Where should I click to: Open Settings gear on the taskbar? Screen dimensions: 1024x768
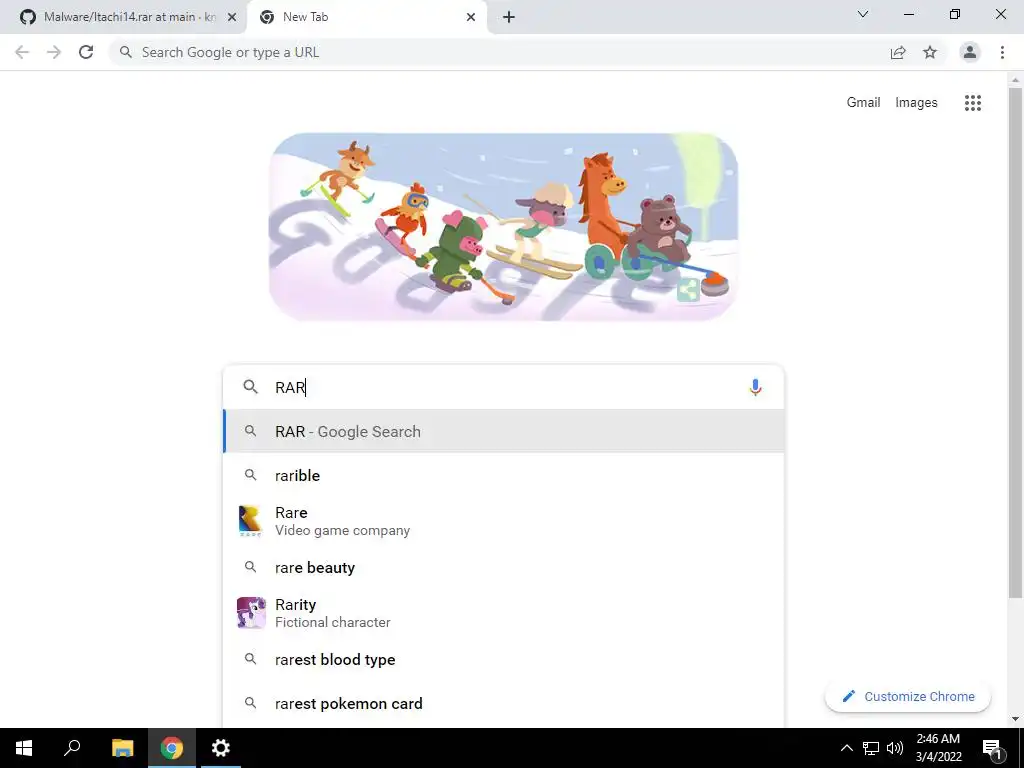click(x=221, y=748)
